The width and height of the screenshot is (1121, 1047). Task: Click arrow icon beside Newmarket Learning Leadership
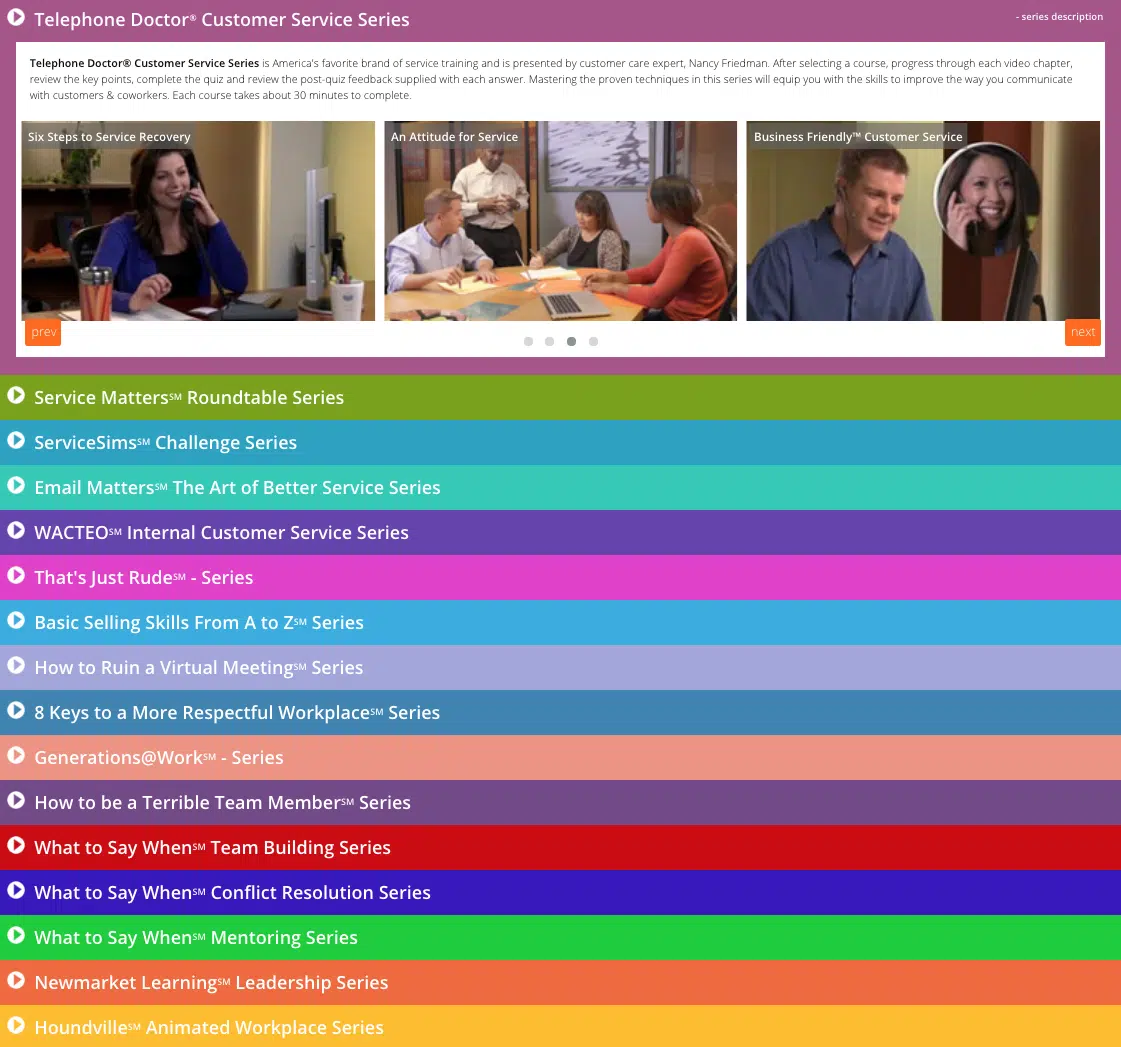(16, 981)
